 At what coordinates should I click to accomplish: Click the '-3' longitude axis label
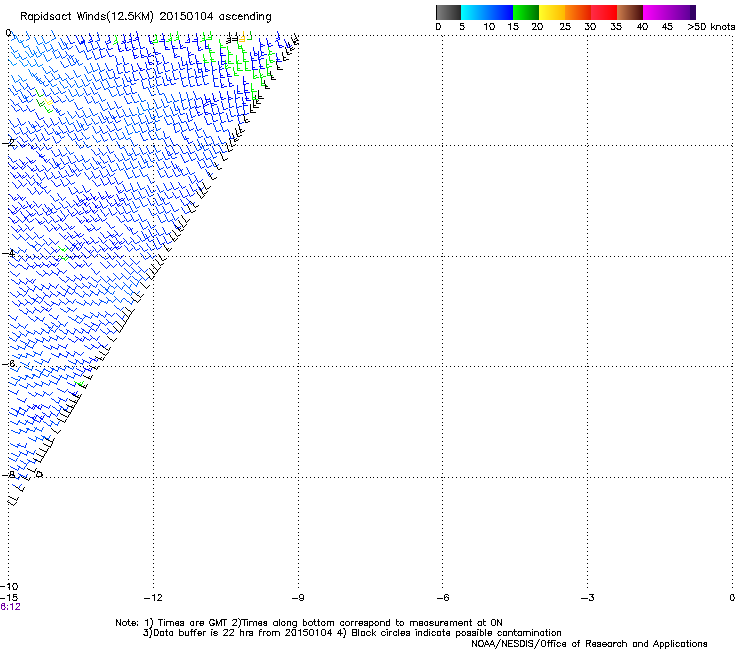588,598
